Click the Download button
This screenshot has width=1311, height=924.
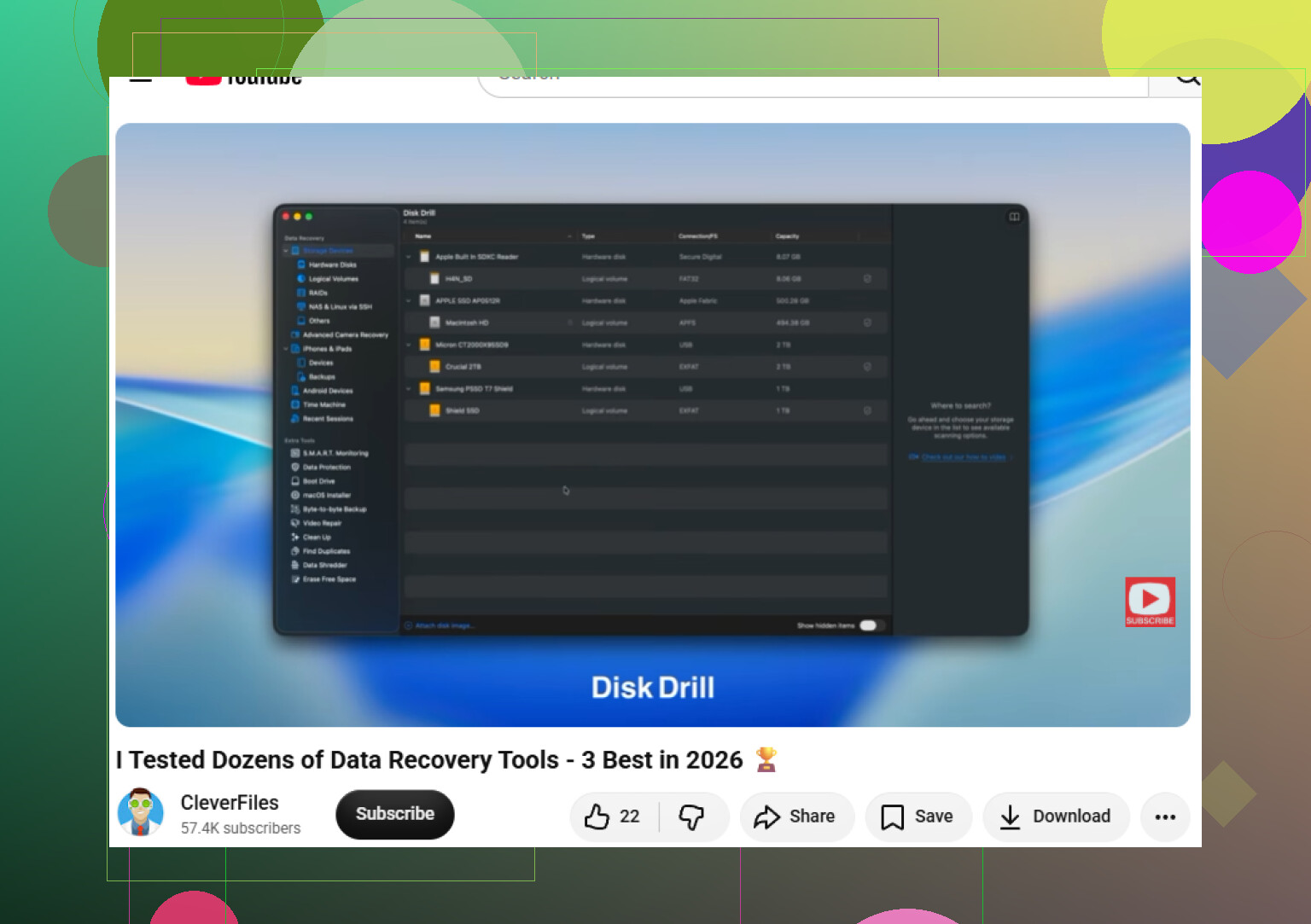(1056, 816)
